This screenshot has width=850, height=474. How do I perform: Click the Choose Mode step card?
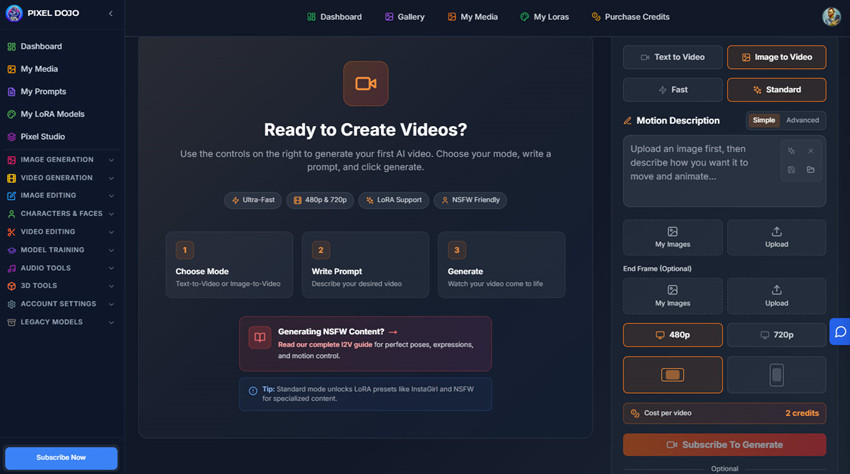pos(229,265)
